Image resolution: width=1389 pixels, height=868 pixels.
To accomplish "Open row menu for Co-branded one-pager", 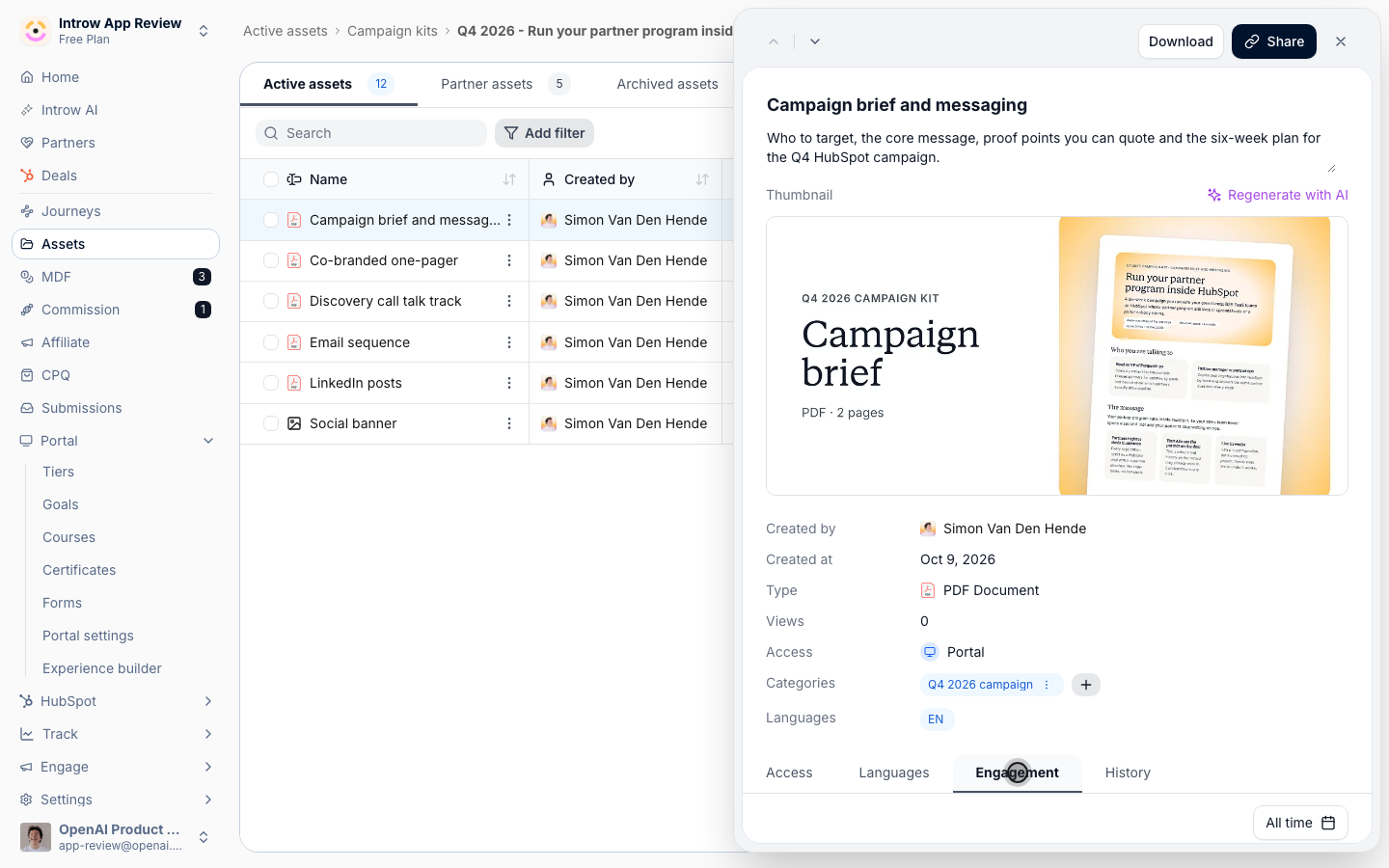I will (x=509, y=260).
